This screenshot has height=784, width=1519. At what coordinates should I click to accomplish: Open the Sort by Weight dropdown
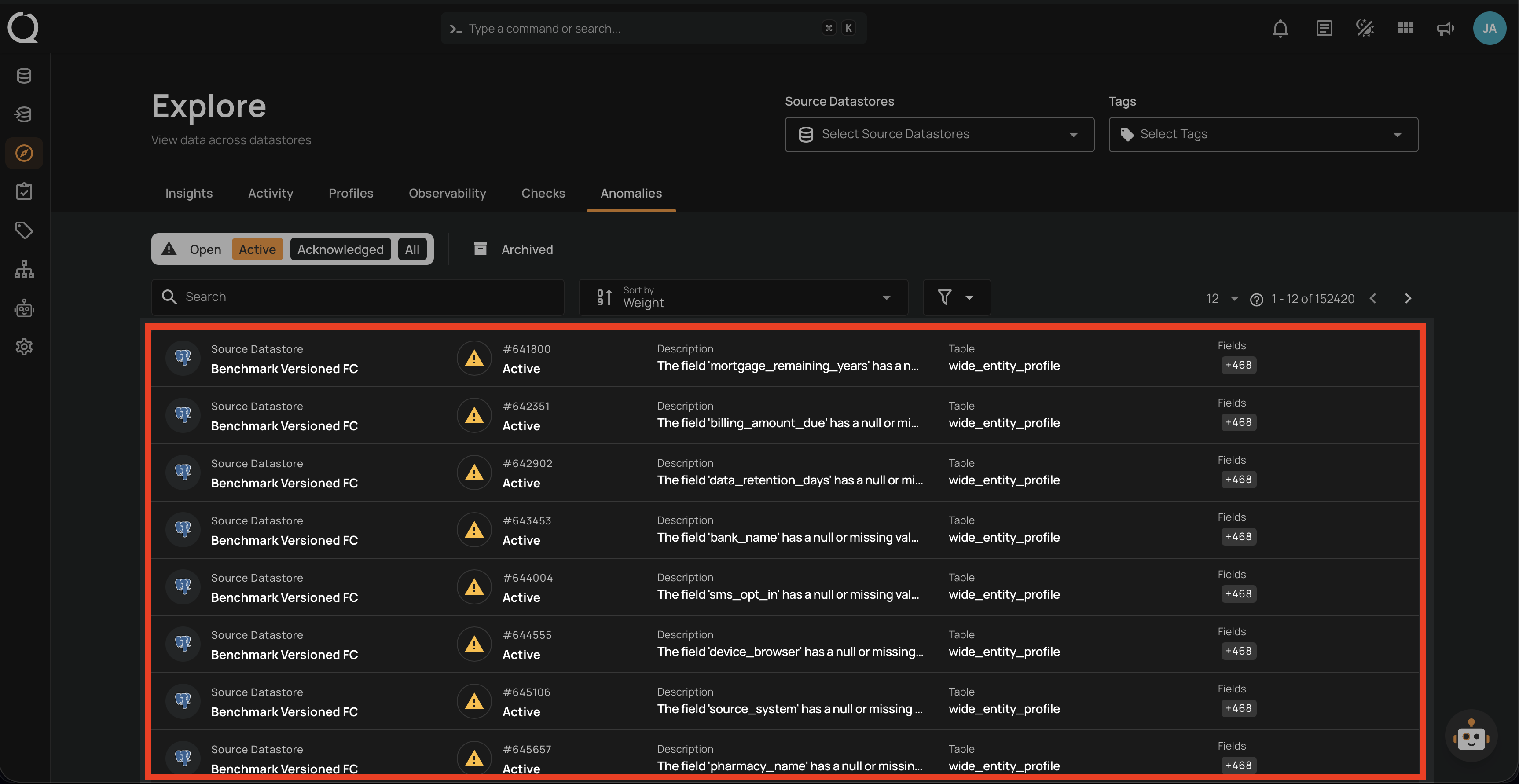point(743,297)
